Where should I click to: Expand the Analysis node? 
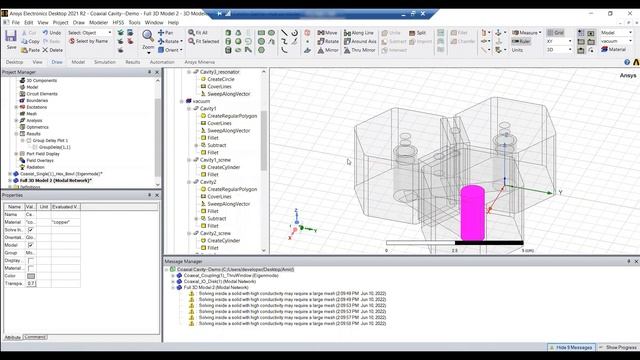16,120
